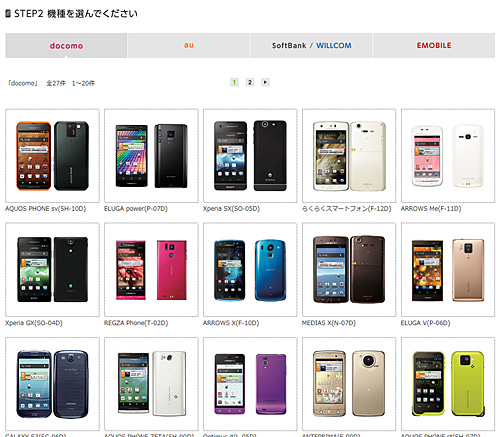This screenshot has width=500, height=437.
Task: Choose the ELUGA power (P-07D) thumbnail
Action: point(151,156)
